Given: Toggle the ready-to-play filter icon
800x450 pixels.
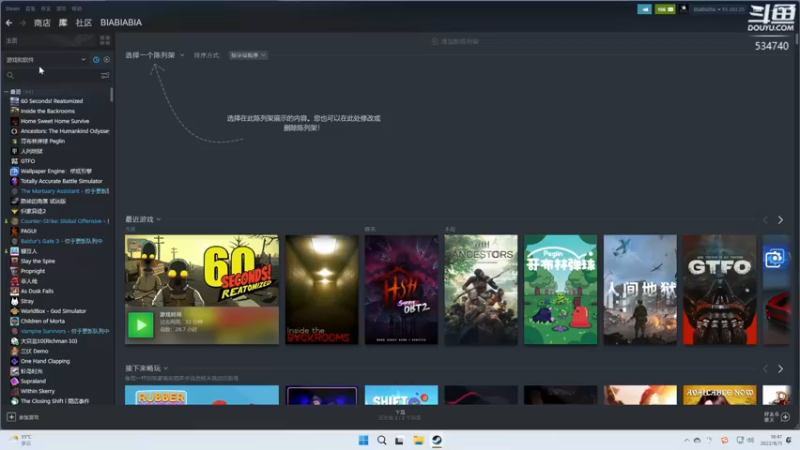Looking at the screenshot, I should [x=107, y=60].
